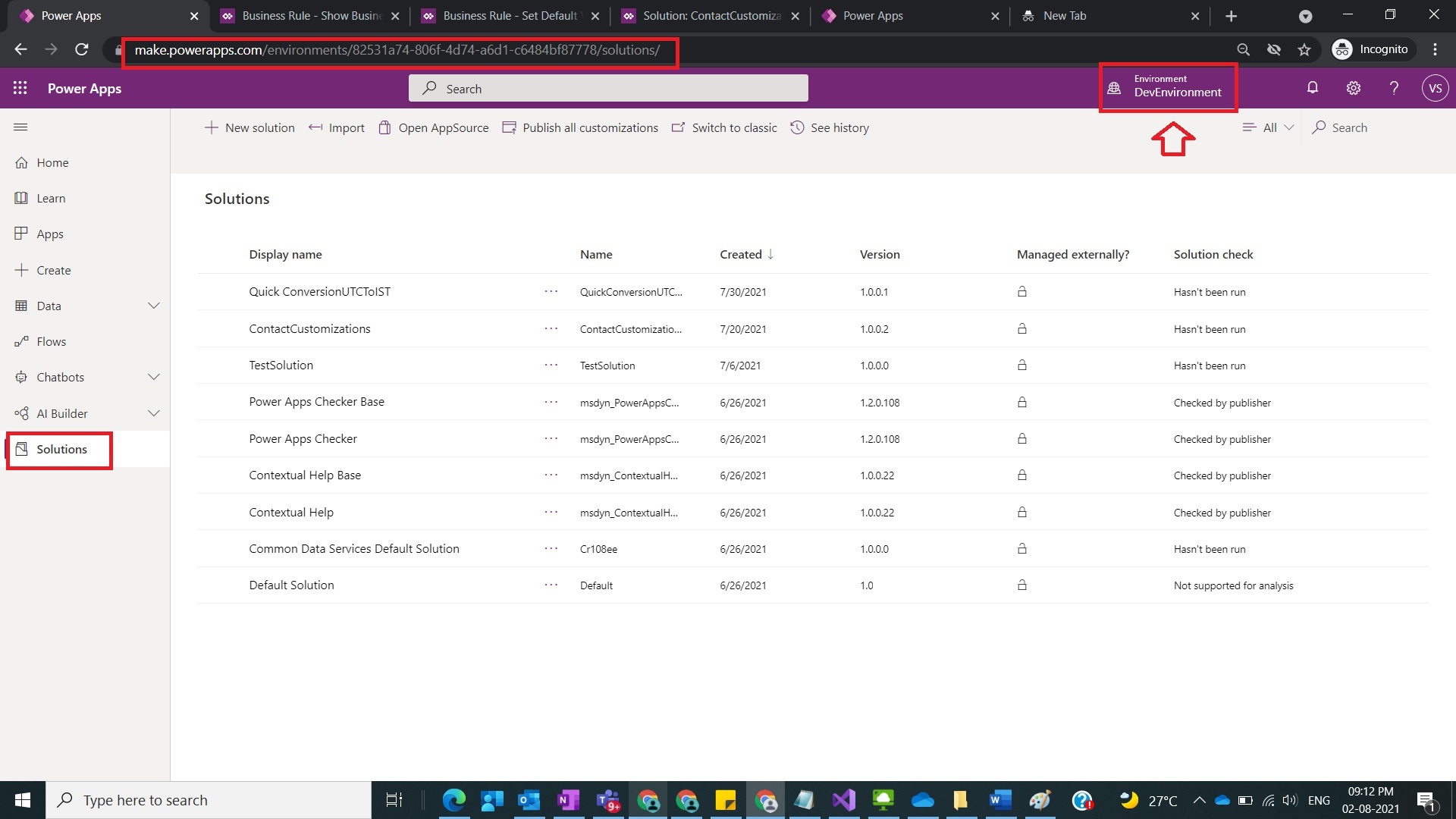1456x819 pixels.
Task: Collapse the Data section in sidebar
Action: coord(154,306)
